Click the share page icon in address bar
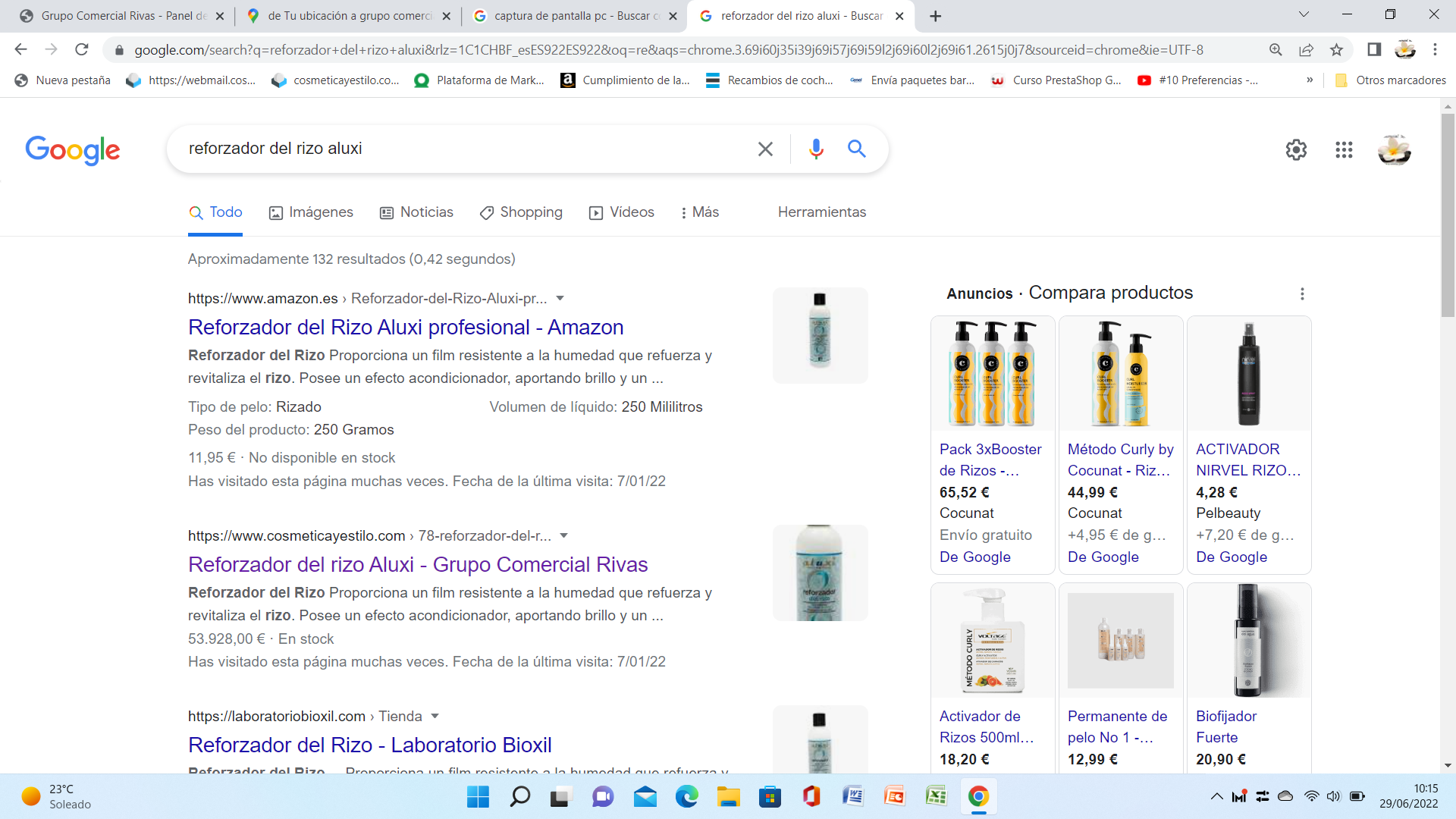This screenshot has width=1456, height=819. pos(1306,50)
